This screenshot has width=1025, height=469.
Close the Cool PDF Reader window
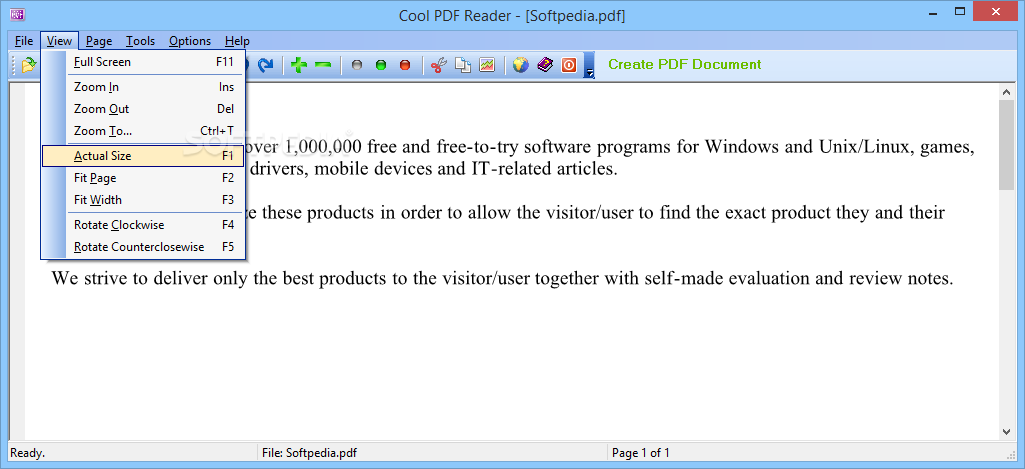[997, 12]
